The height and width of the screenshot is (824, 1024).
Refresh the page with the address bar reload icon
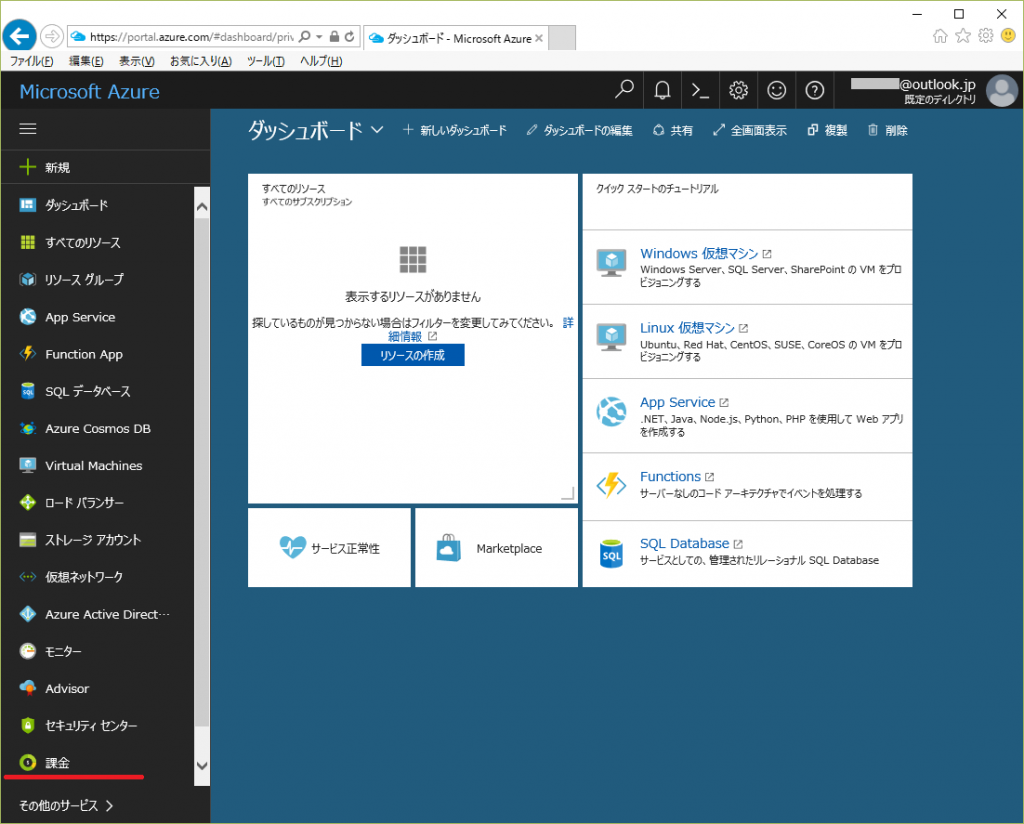pyautogui.click(x=349, y=37)
